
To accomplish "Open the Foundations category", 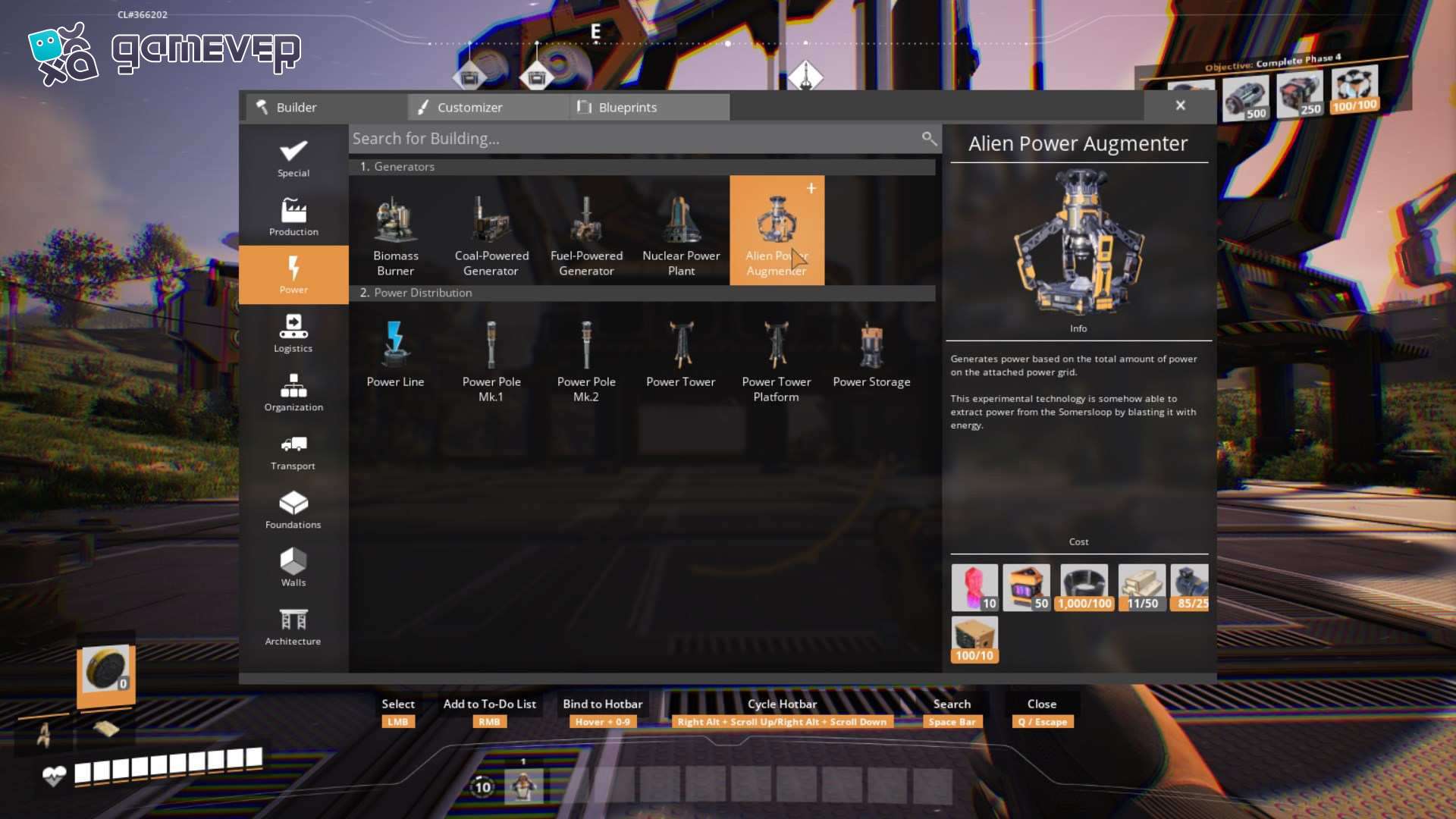I will point(293,510).
